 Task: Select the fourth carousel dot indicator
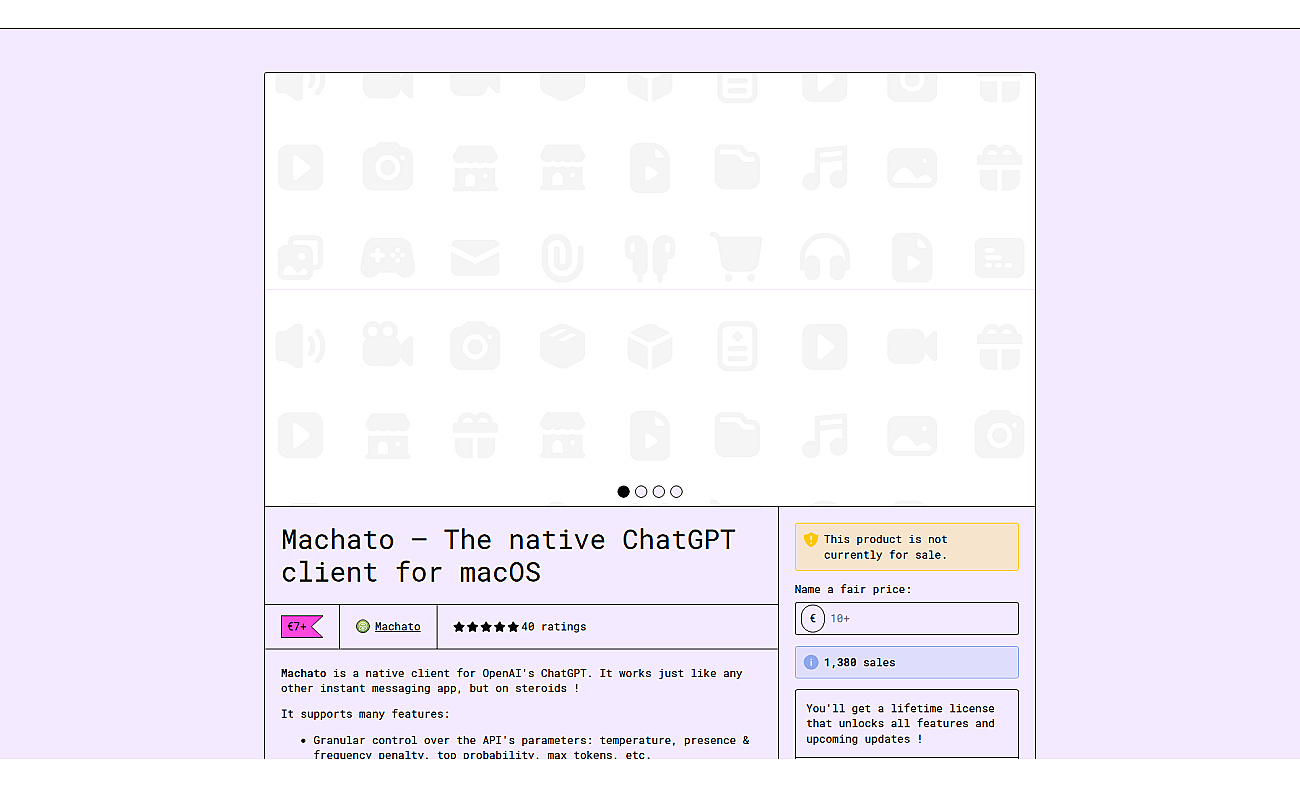(x=676, y=491)
